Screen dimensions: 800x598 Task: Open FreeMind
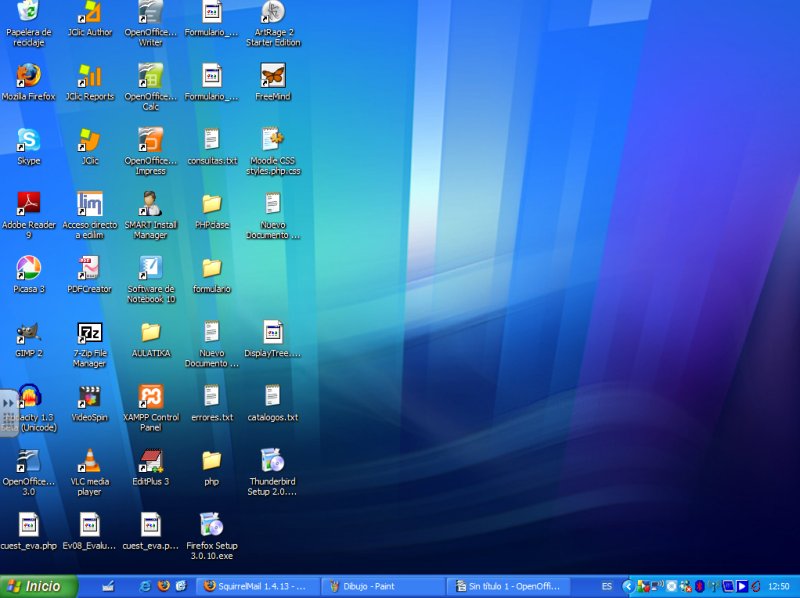pos(273,75)
